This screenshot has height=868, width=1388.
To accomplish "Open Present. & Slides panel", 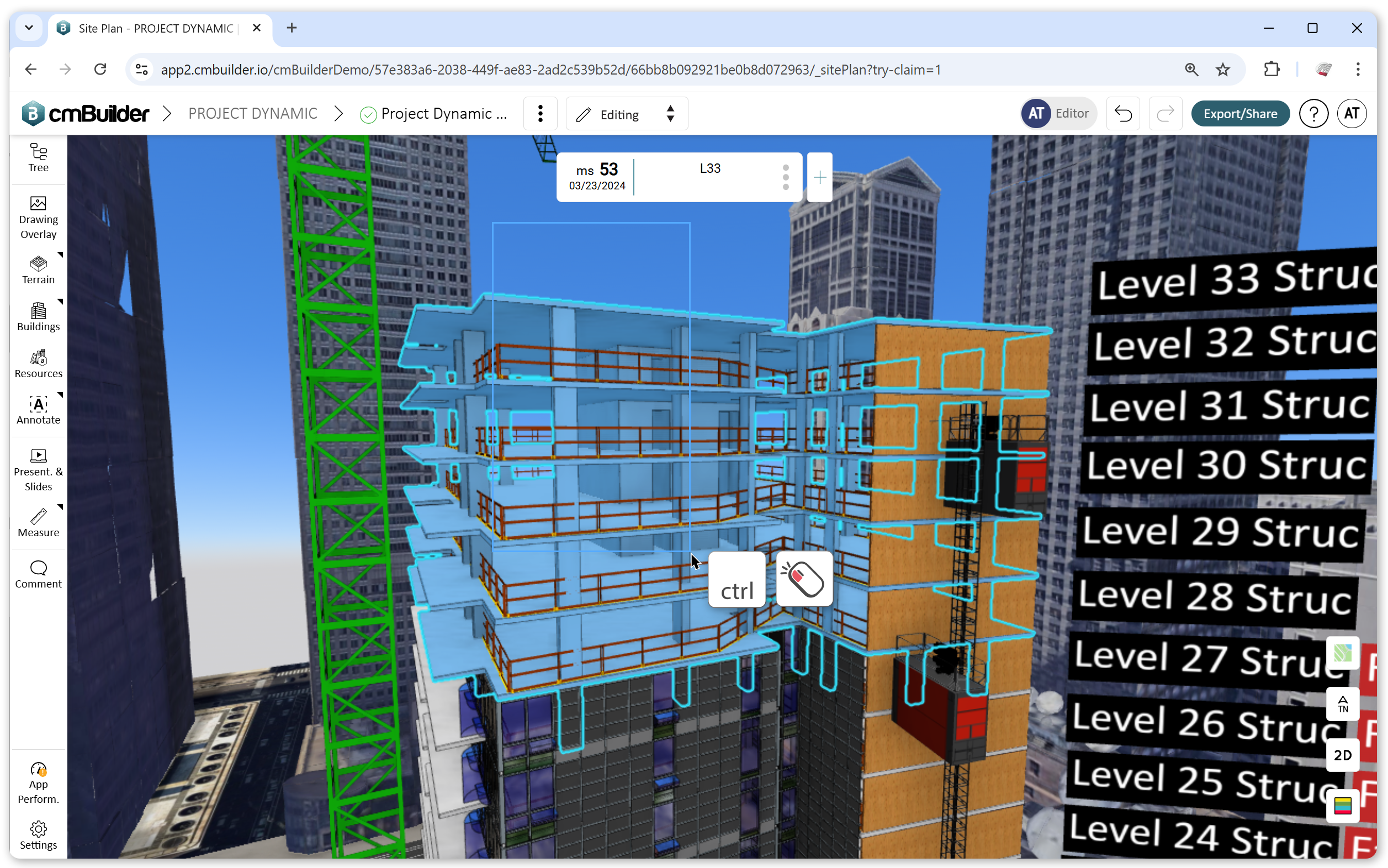I will (38, 470).
